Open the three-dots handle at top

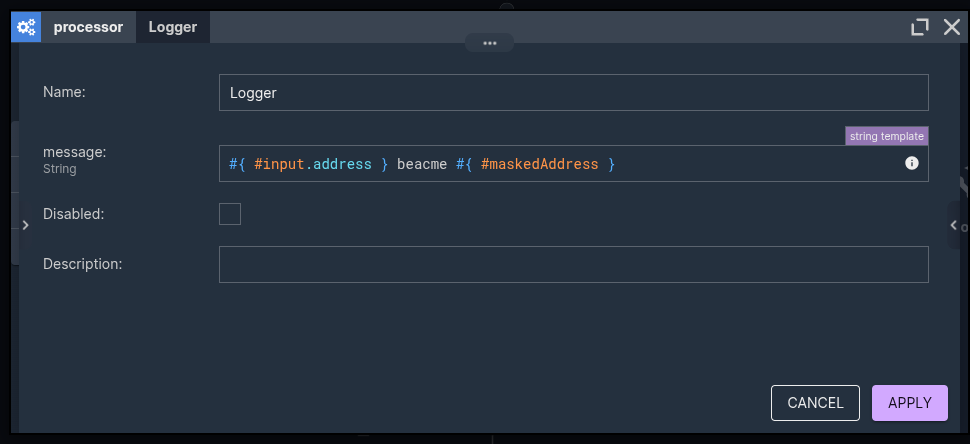(490, 43)
